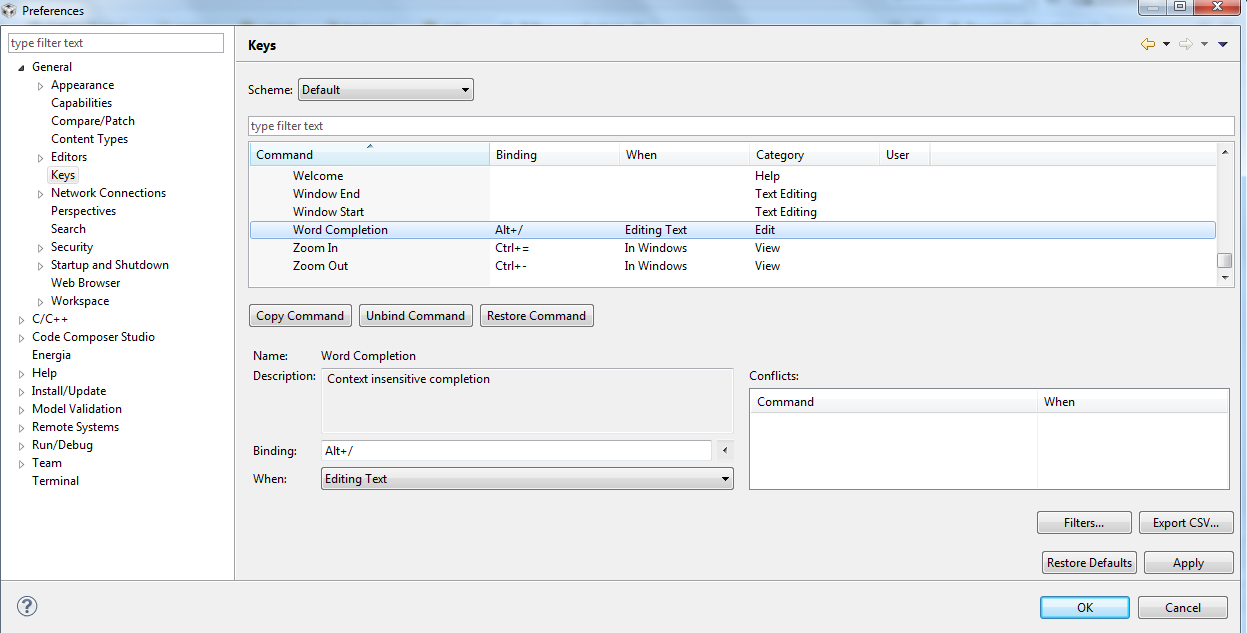Expand the Editors tree node

tap(41, 158)
